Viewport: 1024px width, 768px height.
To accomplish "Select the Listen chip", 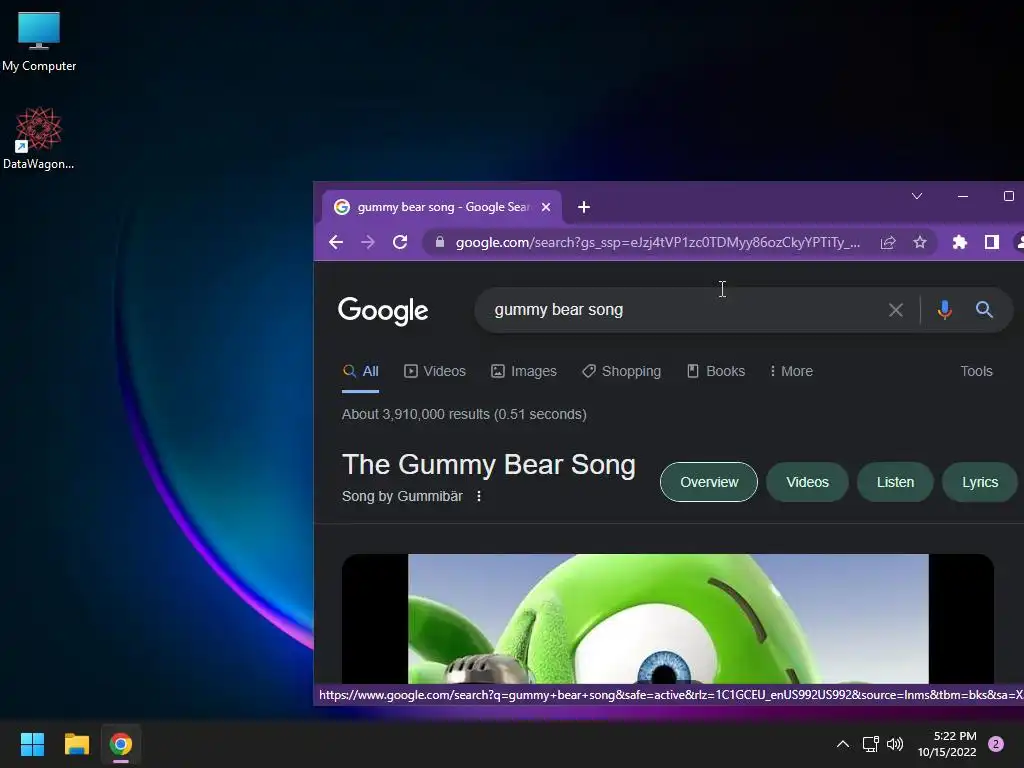I will click(895, 482).
